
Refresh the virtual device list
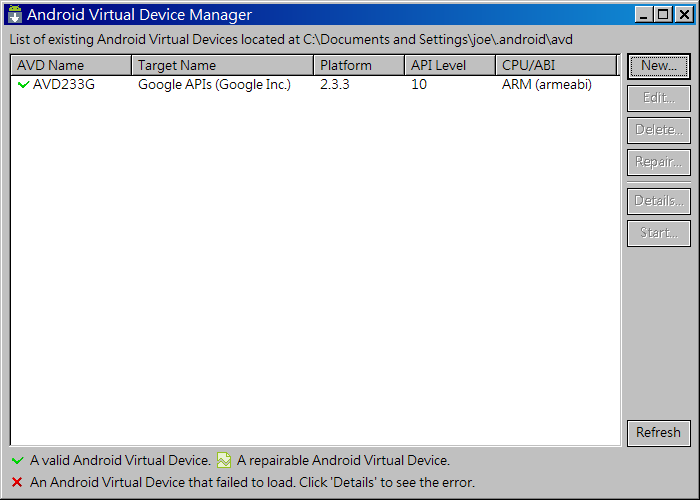(658, 433)
